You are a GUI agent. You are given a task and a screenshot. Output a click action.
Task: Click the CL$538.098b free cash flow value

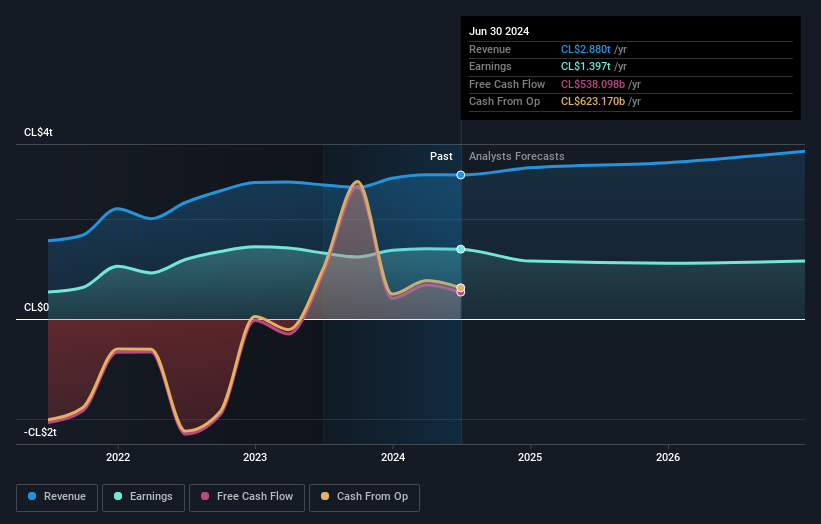593,84
